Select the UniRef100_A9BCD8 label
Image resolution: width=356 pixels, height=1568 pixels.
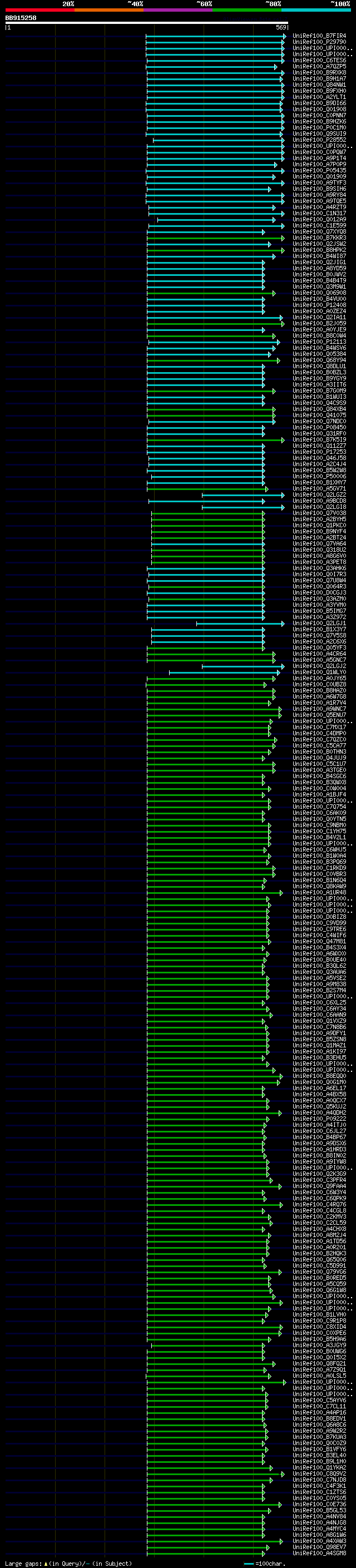pos(319,501)
